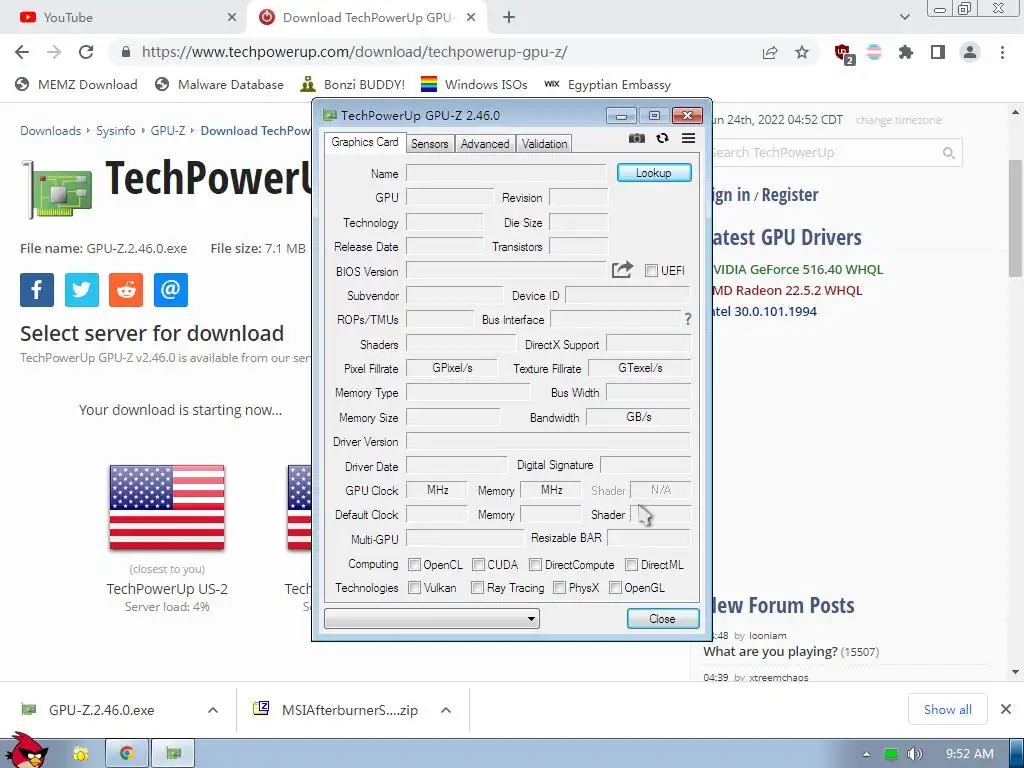Open Chrome tab search chevron
The image size is (1024, 768).
pyautogui.click(x=904, y=17)
